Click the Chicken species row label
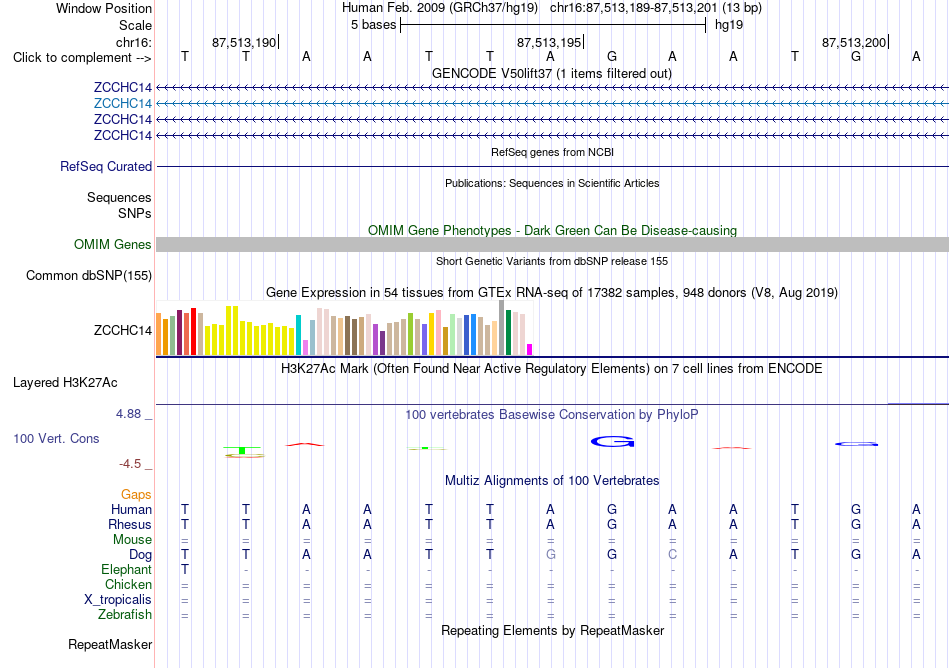Image resolution: width=950 pixels, height=668 pixels. 128,584
